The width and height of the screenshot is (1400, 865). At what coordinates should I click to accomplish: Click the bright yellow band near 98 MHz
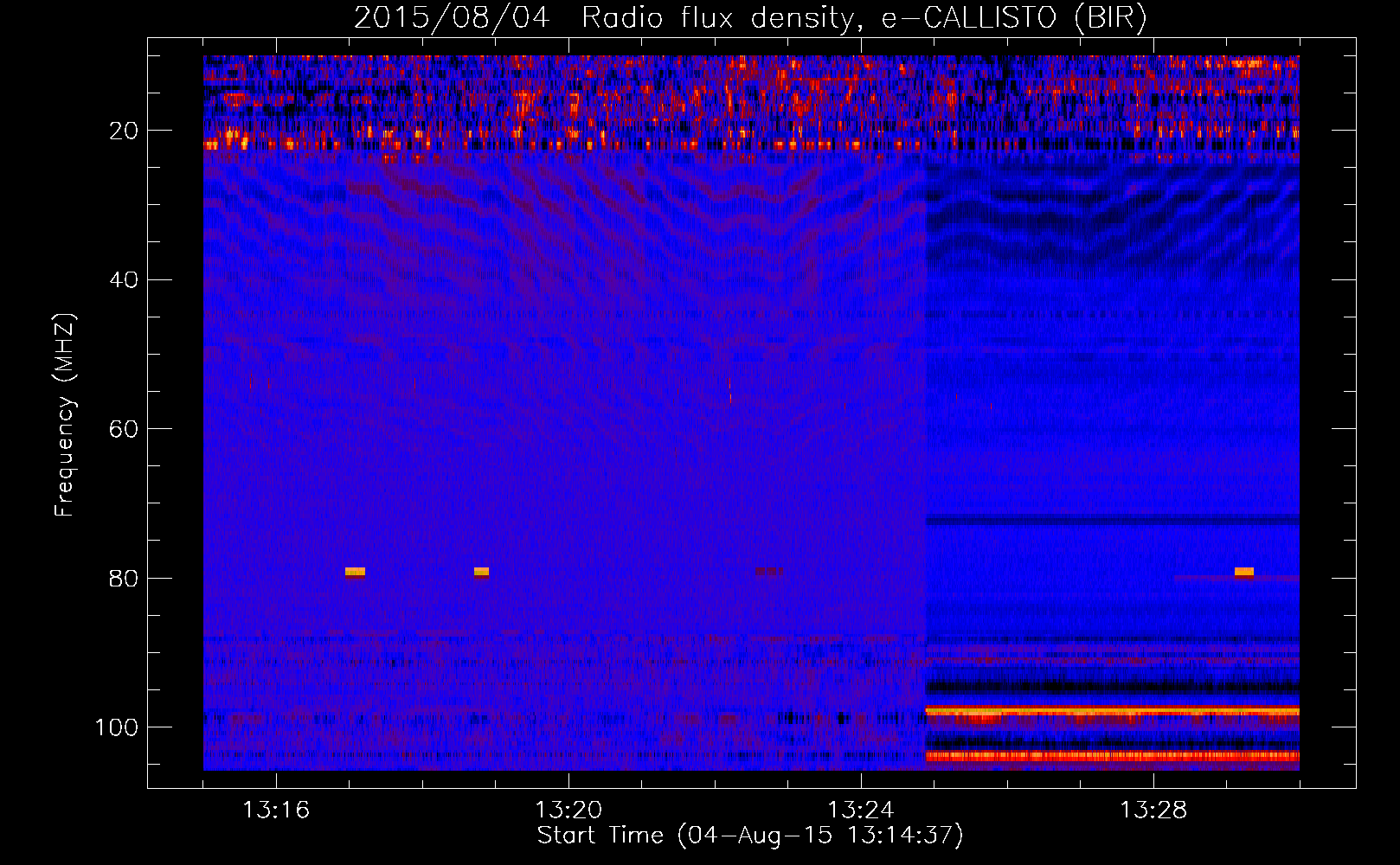[1113, 712]
